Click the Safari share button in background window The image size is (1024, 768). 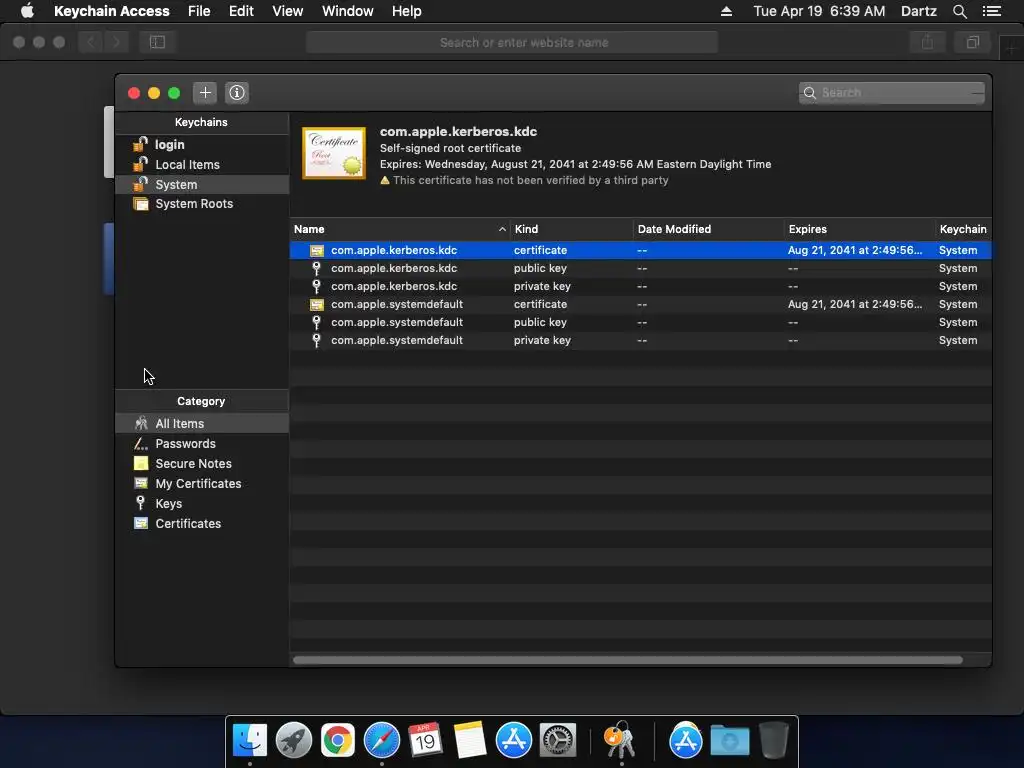[x=927, y=42]
